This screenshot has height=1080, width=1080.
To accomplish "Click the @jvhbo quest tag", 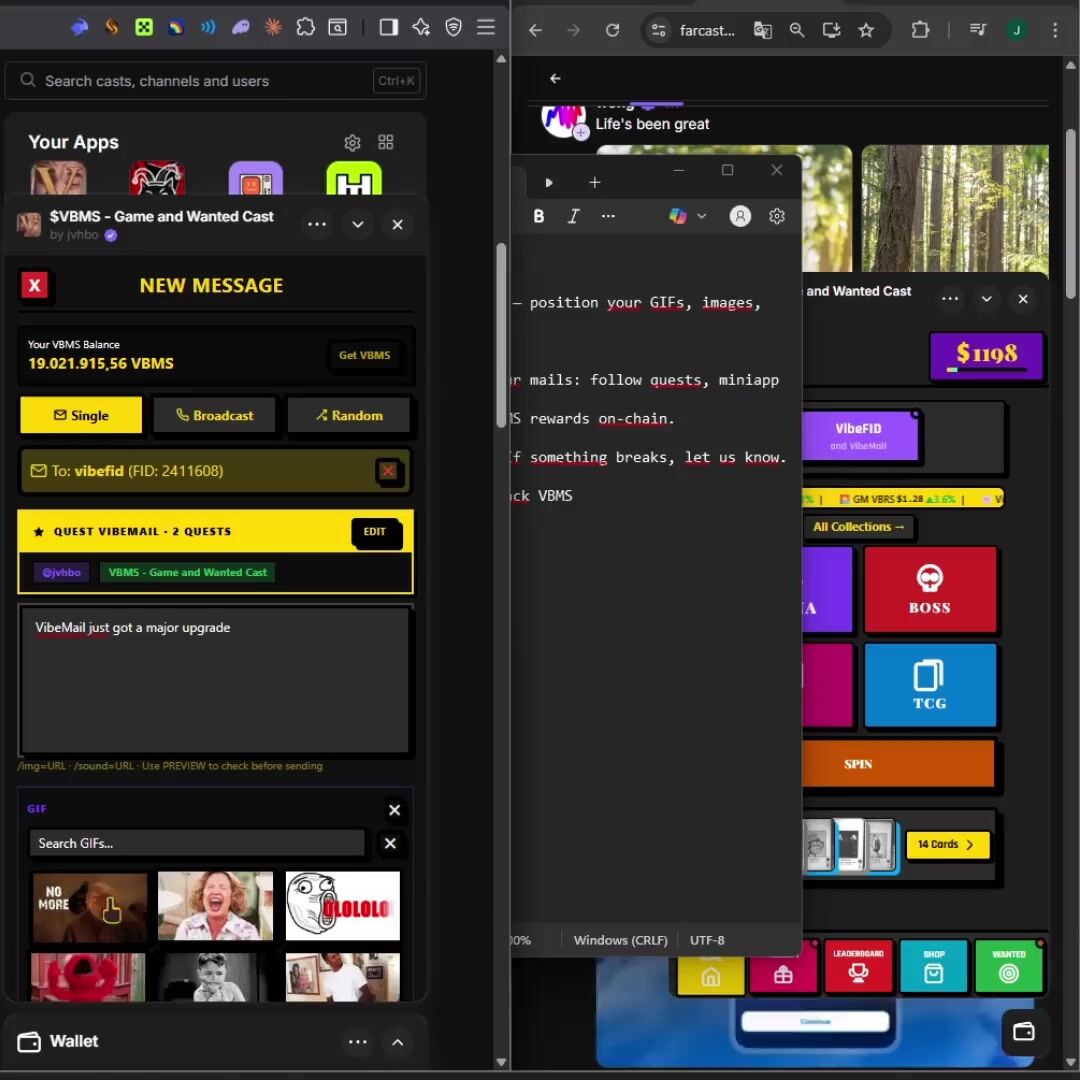I will point(61,572).
